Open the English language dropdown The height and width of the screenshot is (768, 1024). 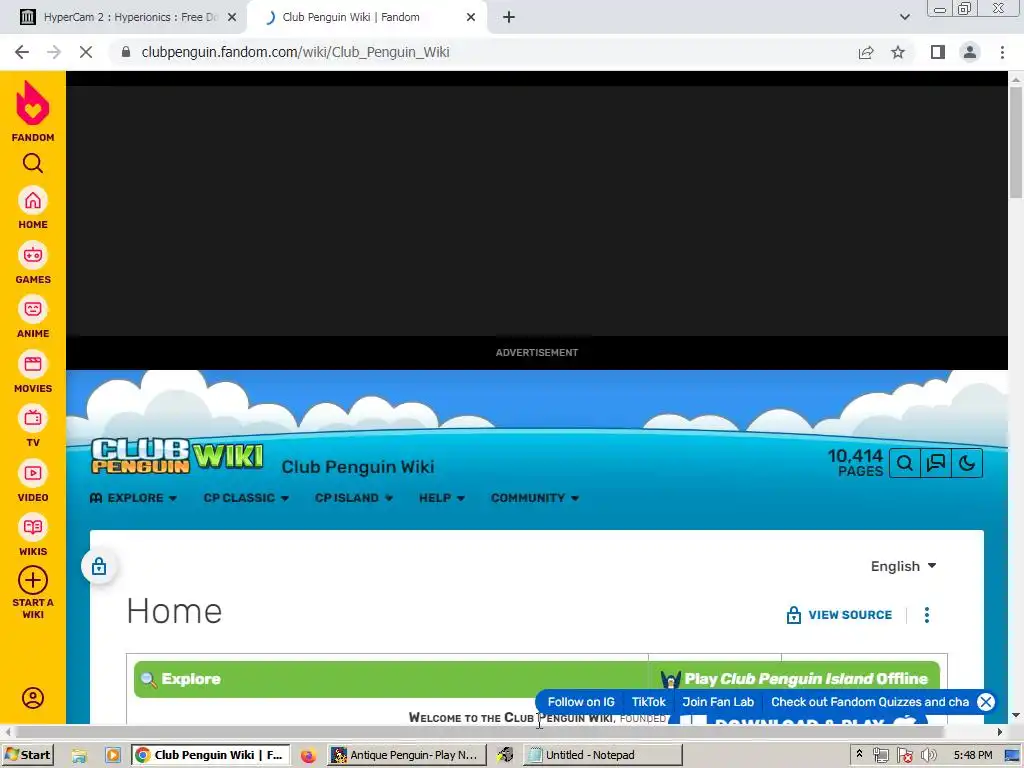[x=904, y=566]
